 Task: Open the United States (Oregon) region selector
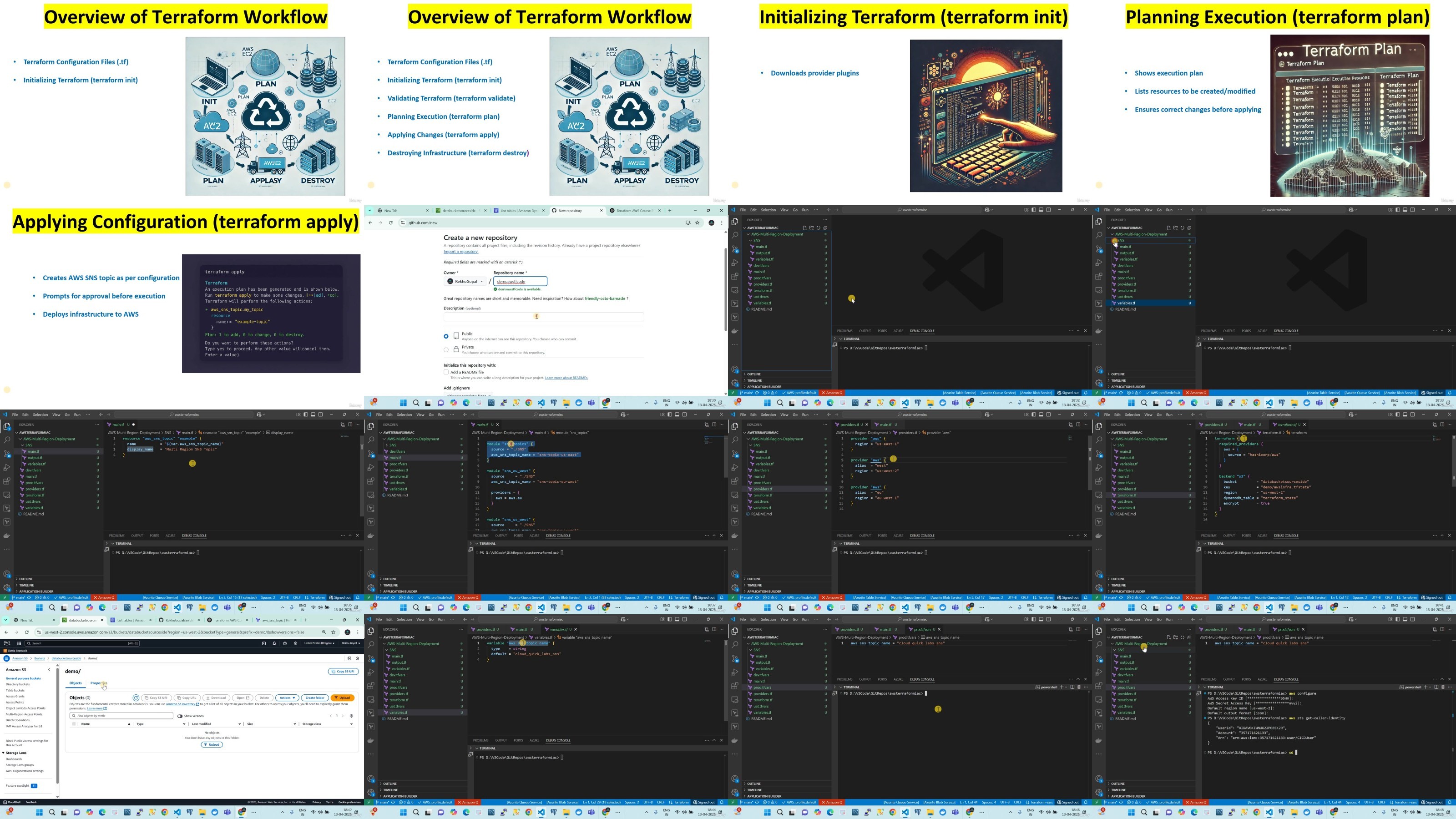point(319,643)
